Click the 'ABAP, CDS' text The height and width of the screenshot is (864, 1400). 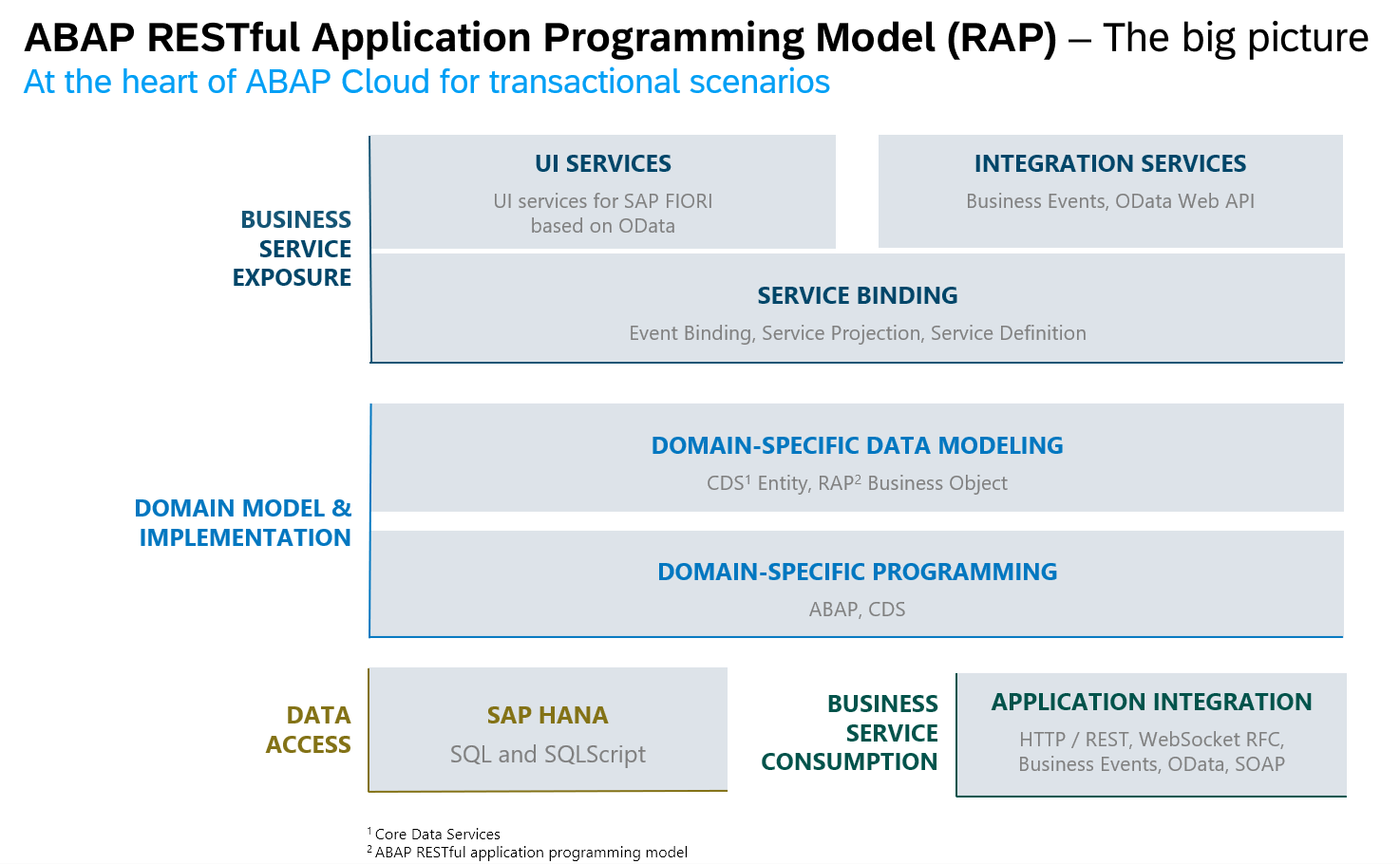click(858, 610)
